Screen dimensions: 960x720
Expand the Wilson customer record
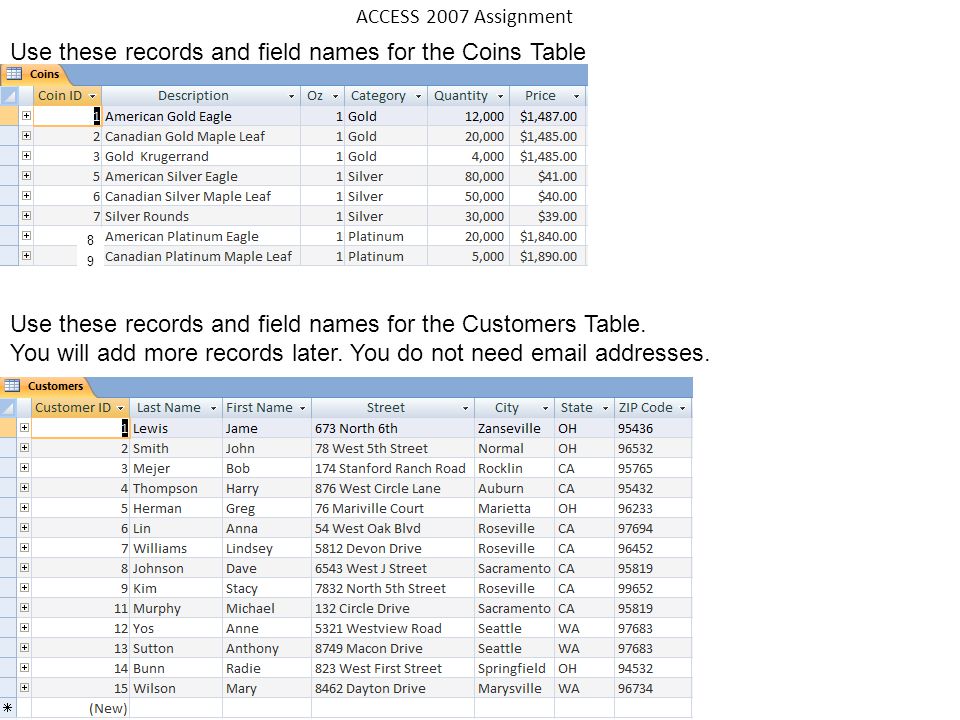(x=24, y=688)
